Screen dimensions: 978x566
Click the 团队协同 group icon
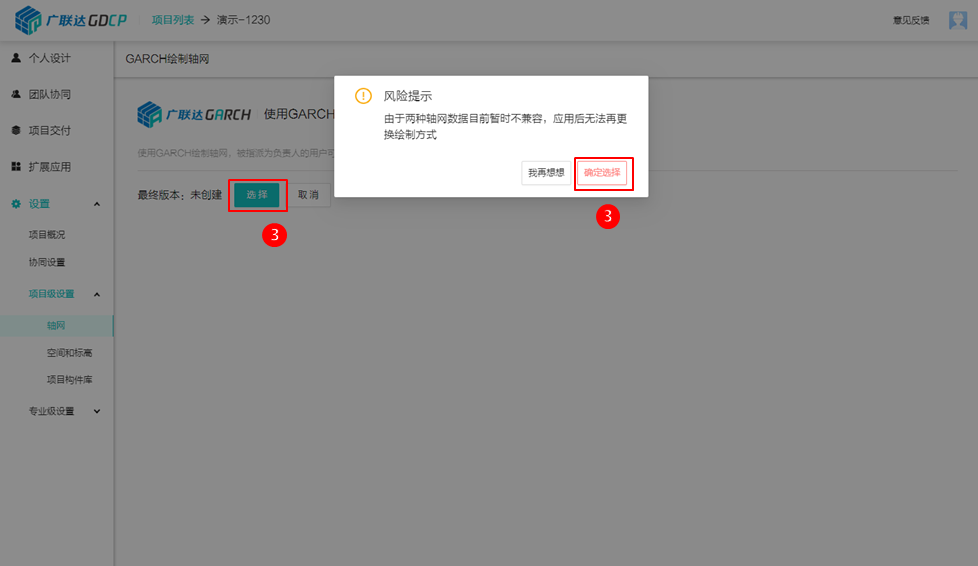click(x=16, y=94)
